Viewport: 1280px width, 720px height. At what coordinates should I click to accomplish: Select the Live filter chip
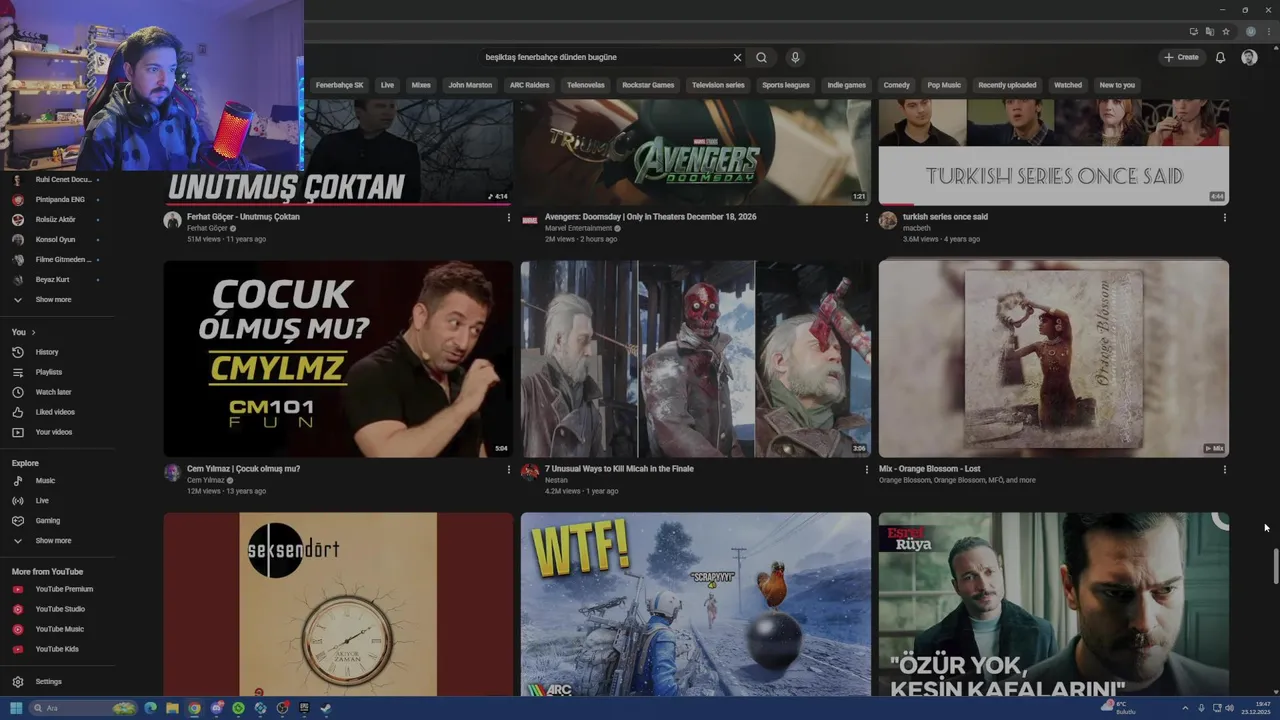click(387, 85)
